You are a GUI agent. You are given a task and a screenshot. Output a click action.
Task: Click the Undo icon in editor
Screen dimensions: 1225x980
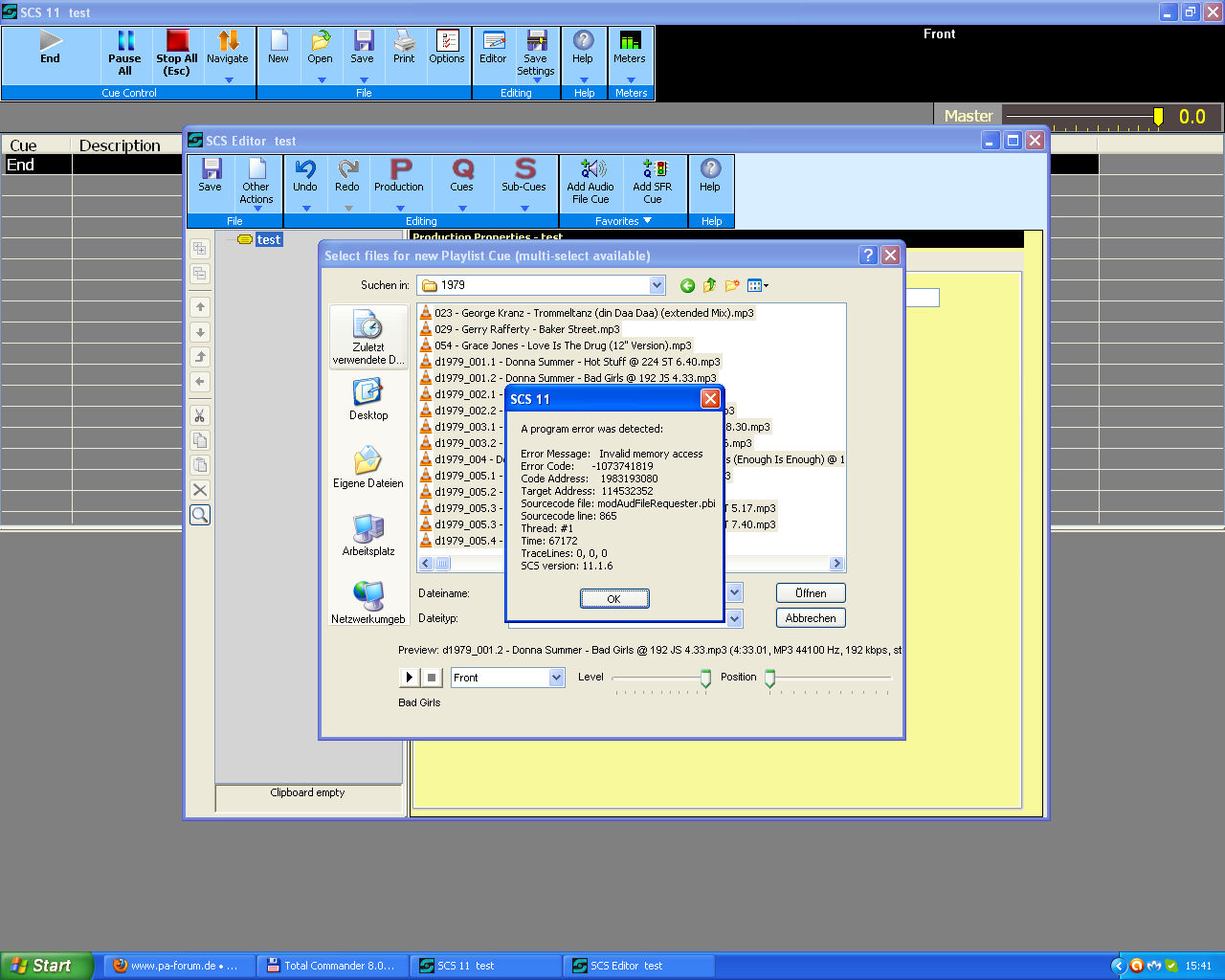[305, 169]
